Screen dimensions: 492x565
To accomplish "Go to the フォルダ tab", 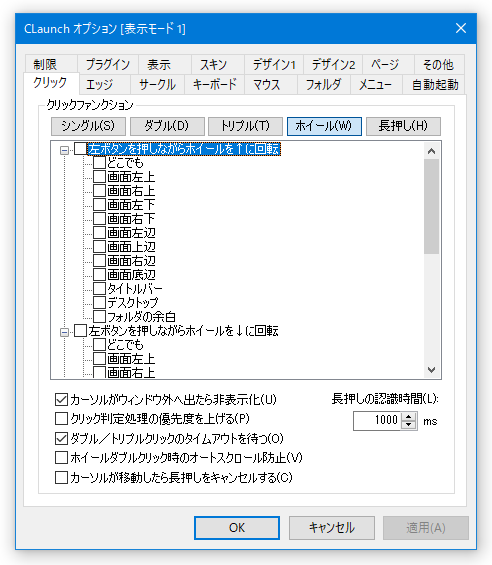I will [x=324, y=85].
